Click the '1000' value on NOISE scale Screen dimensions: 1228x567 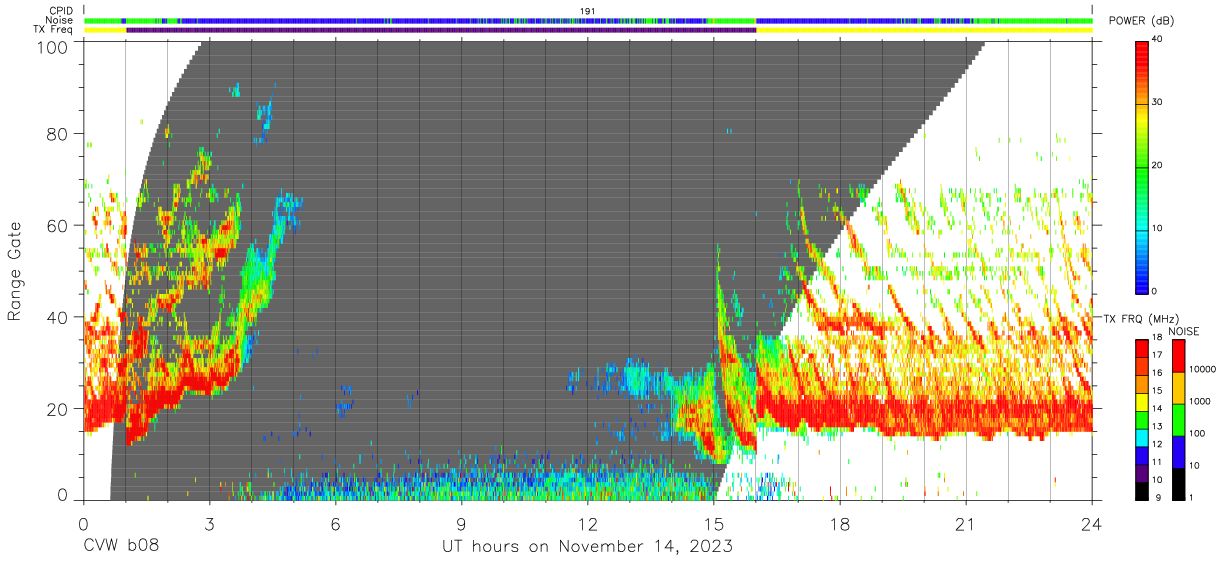1202,401
